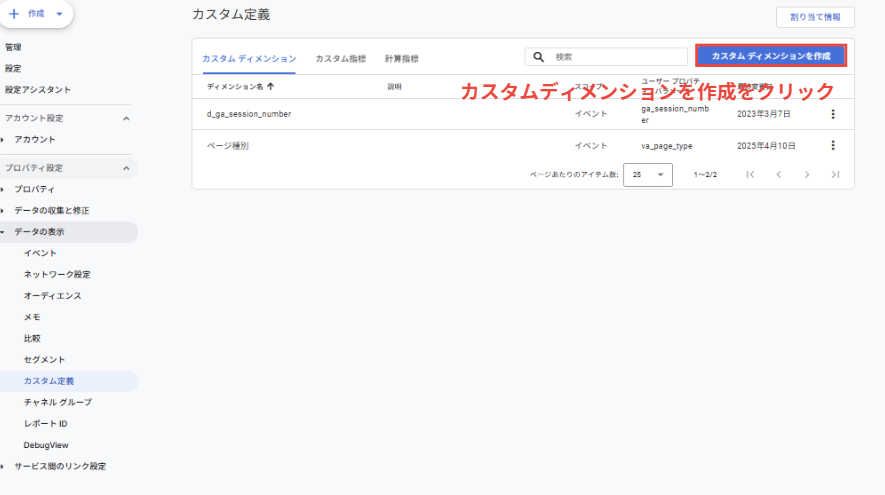Click the 割り当て情報 button
This screenshot has height=495, width=885.
pyautogui.click(x=815, y=17)
